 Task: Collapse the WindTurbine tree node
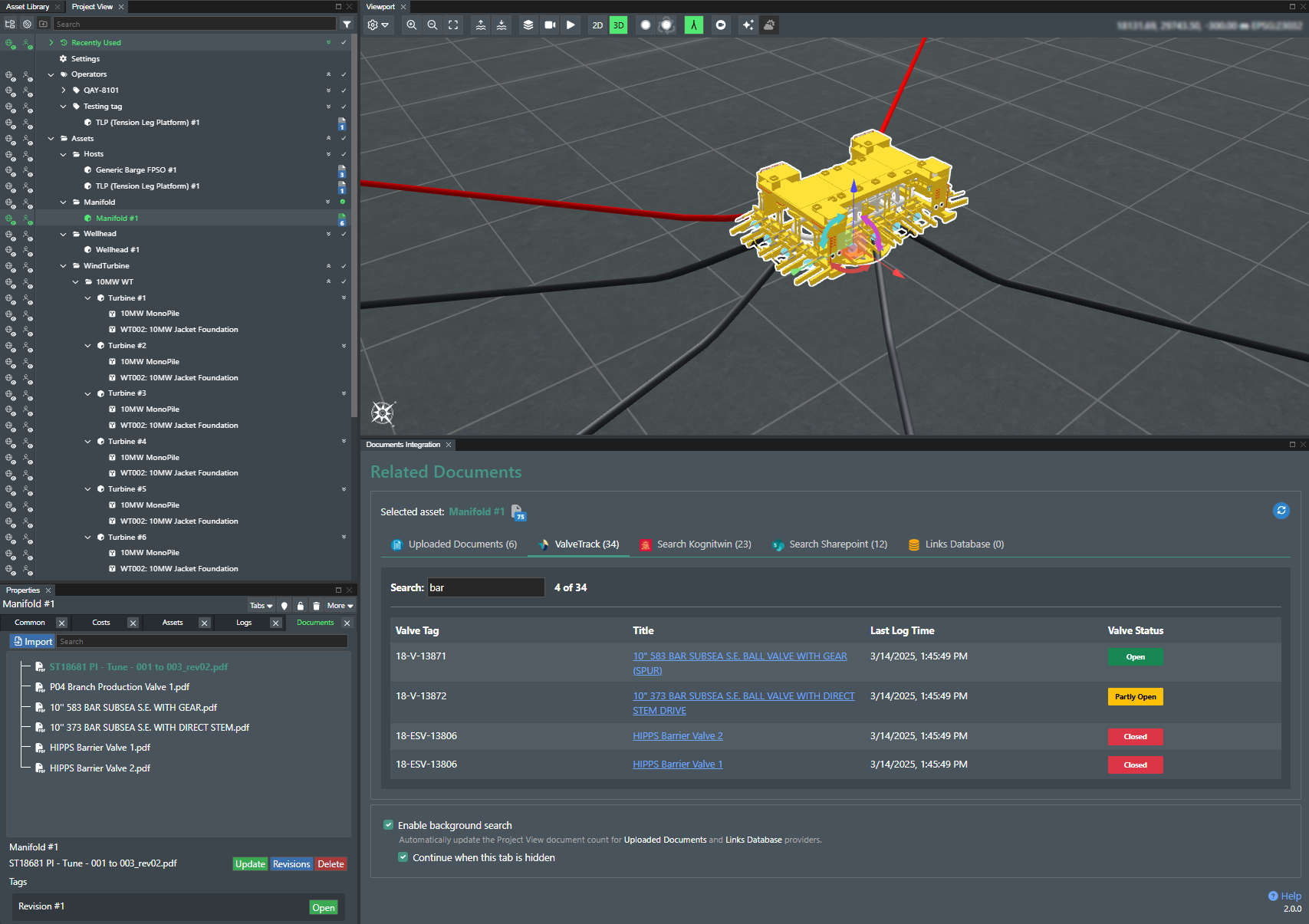pyautogui.click(x=63, y=265)
